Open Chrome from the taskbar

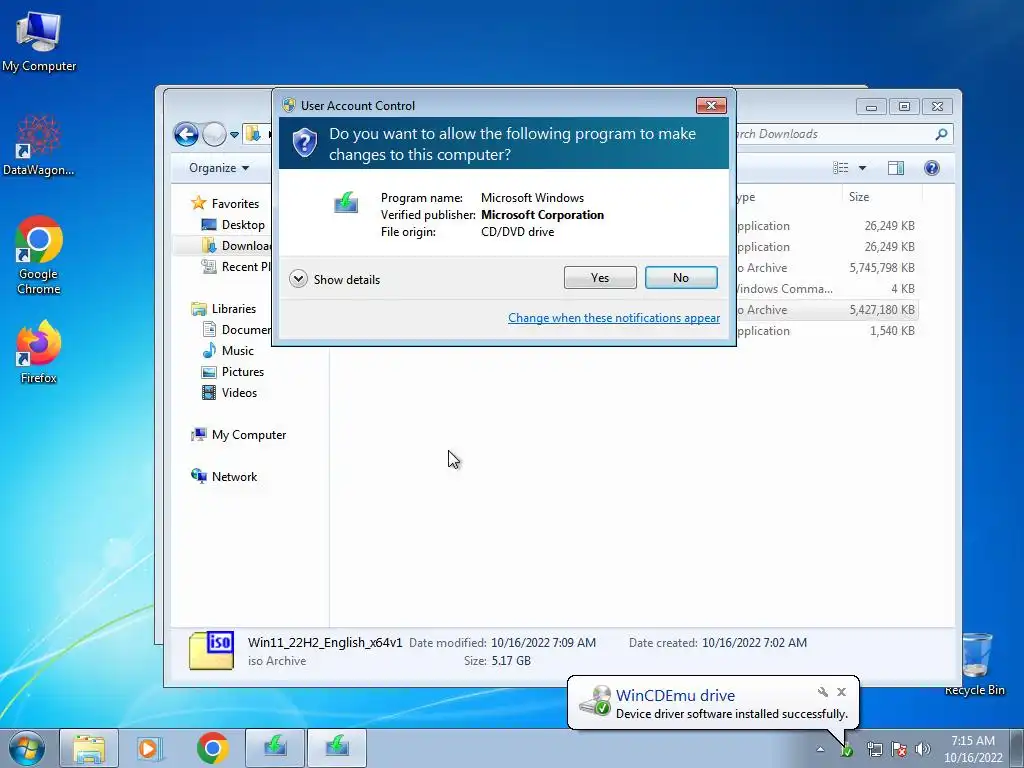point(212,748)
